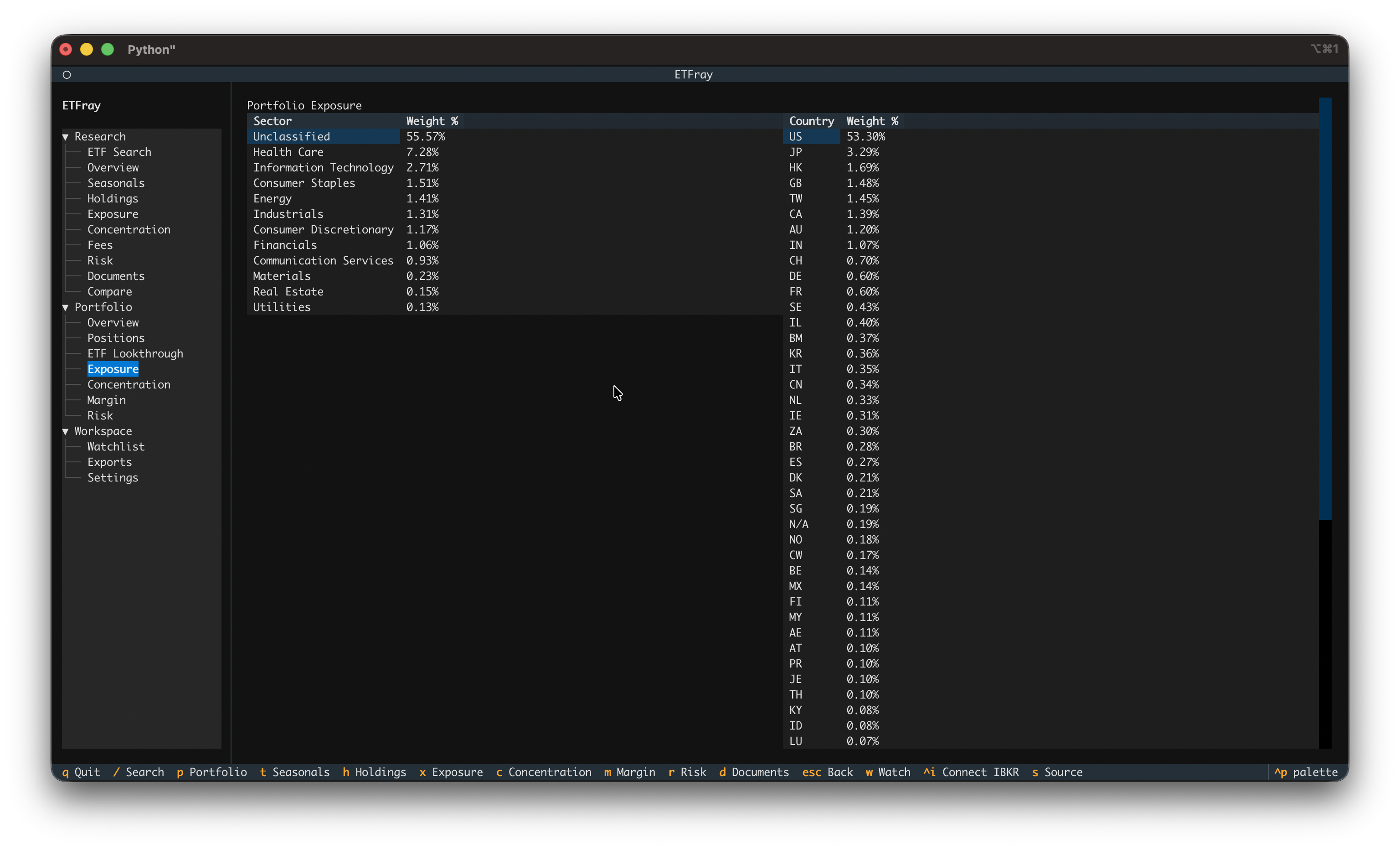The image size is (1400, 849).
Task: Open Positions under Portfolio
Action: [116, 338]
